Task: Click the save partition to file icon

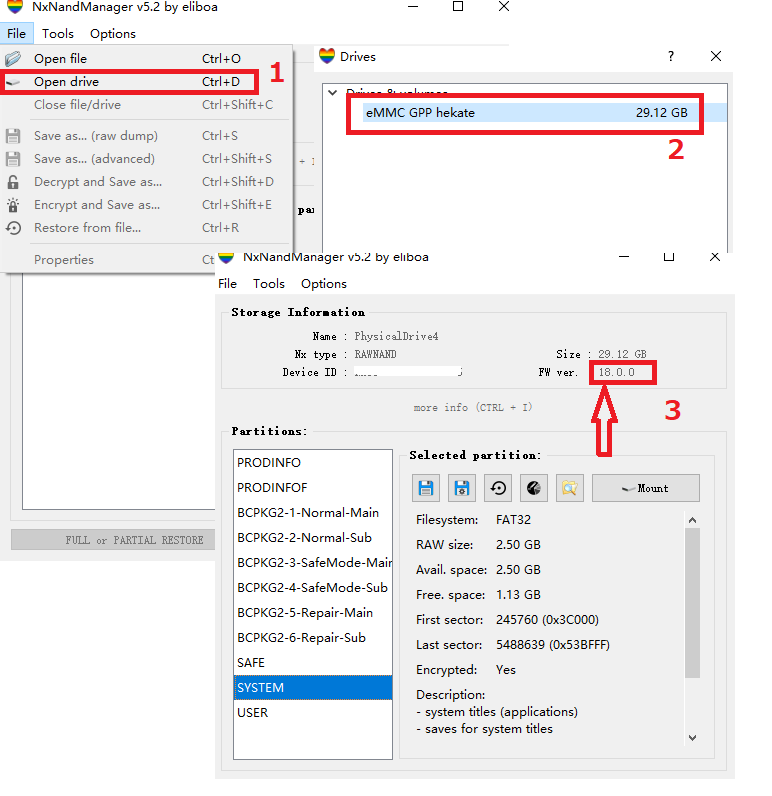Action: tap(426, 488)
